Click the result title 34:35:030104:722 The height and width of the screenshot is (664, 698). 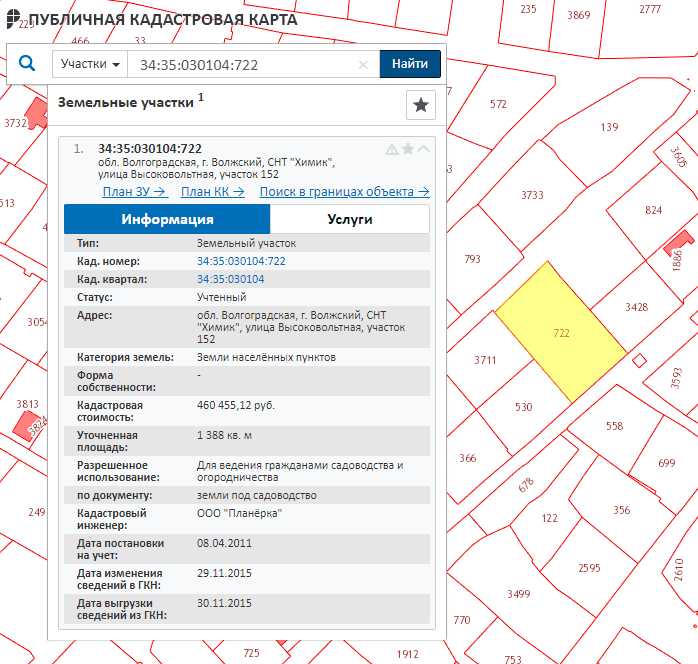point(150,149)
